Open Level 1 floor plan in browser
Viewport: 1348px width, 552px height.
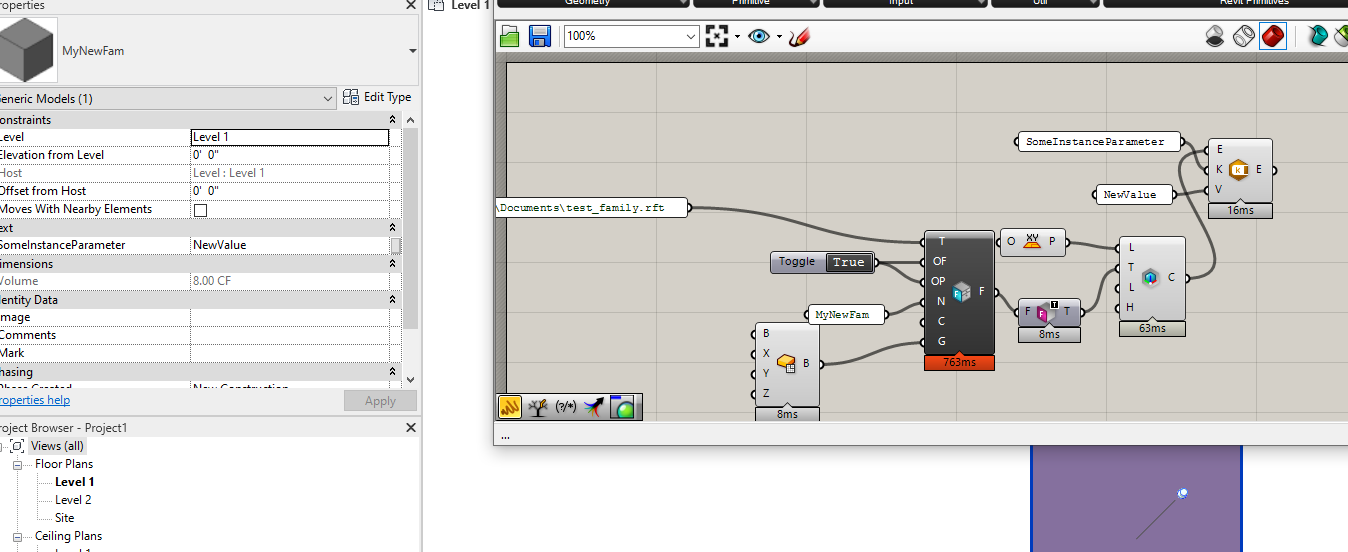(75, 482)
